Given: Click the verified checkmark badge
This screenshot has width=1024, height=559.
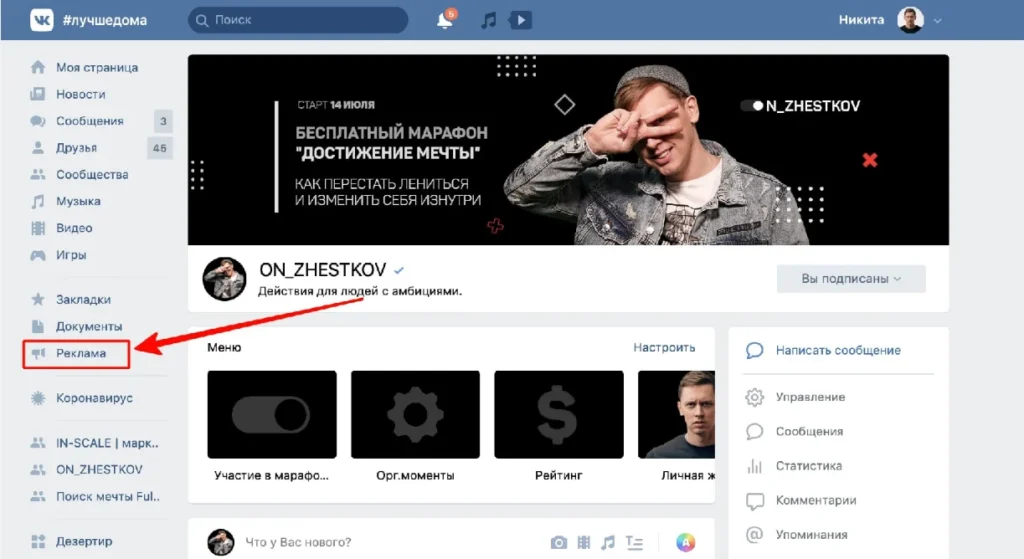Looking at the screenshot, I should [399, 270].
